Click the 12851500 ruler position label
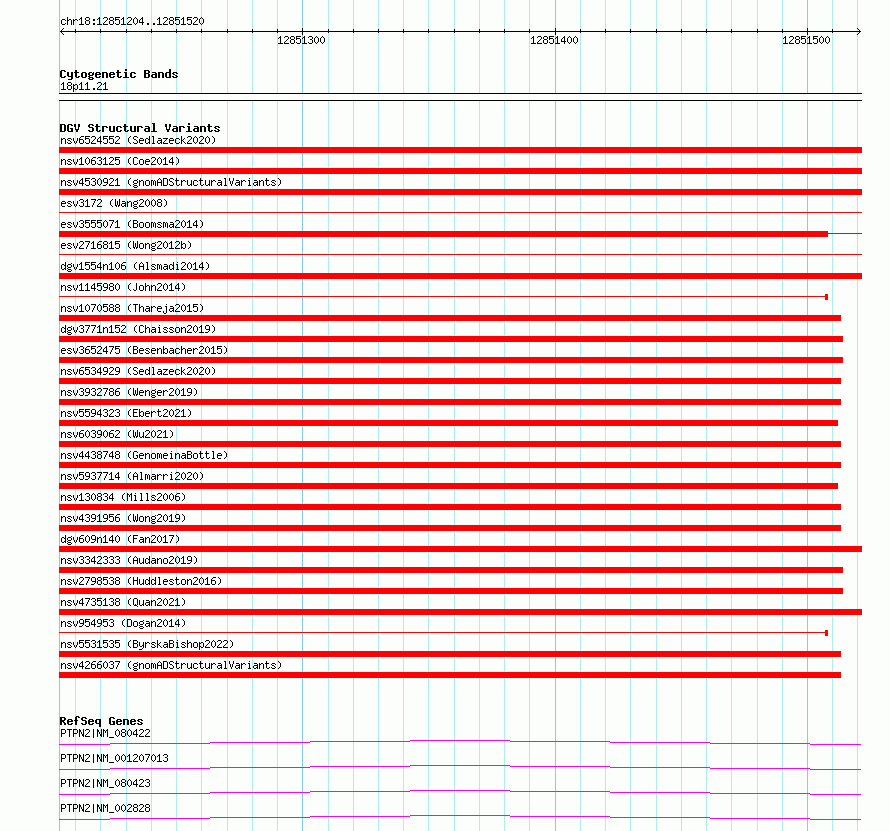Viewport: 890px width, 831px height. coord(806,40)
